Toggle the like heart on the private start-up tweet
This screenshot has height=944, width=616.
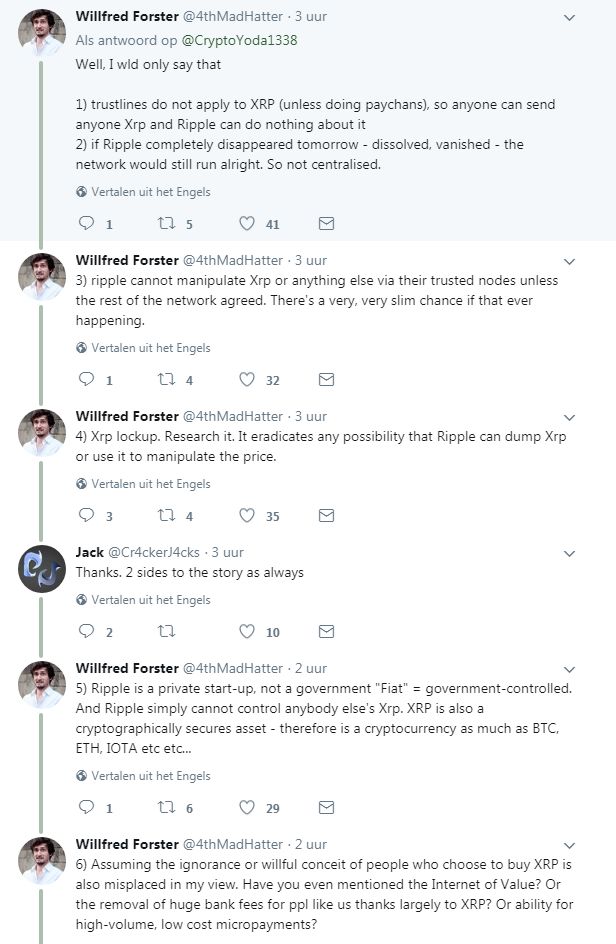[x=245, y=808]
